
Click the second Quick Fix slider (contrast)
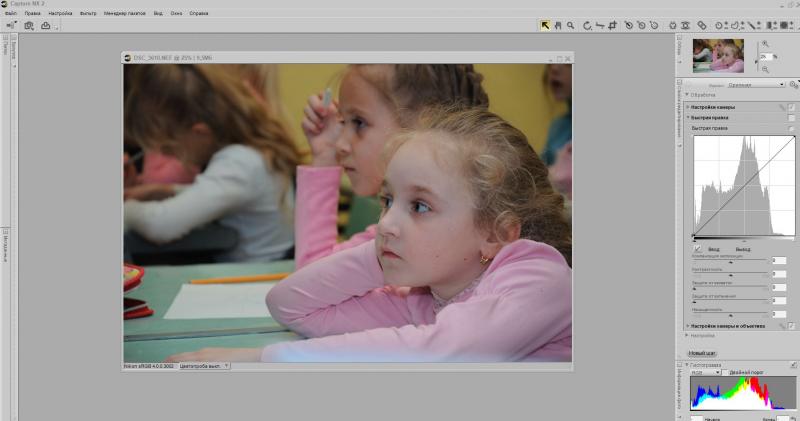[731, 275]
